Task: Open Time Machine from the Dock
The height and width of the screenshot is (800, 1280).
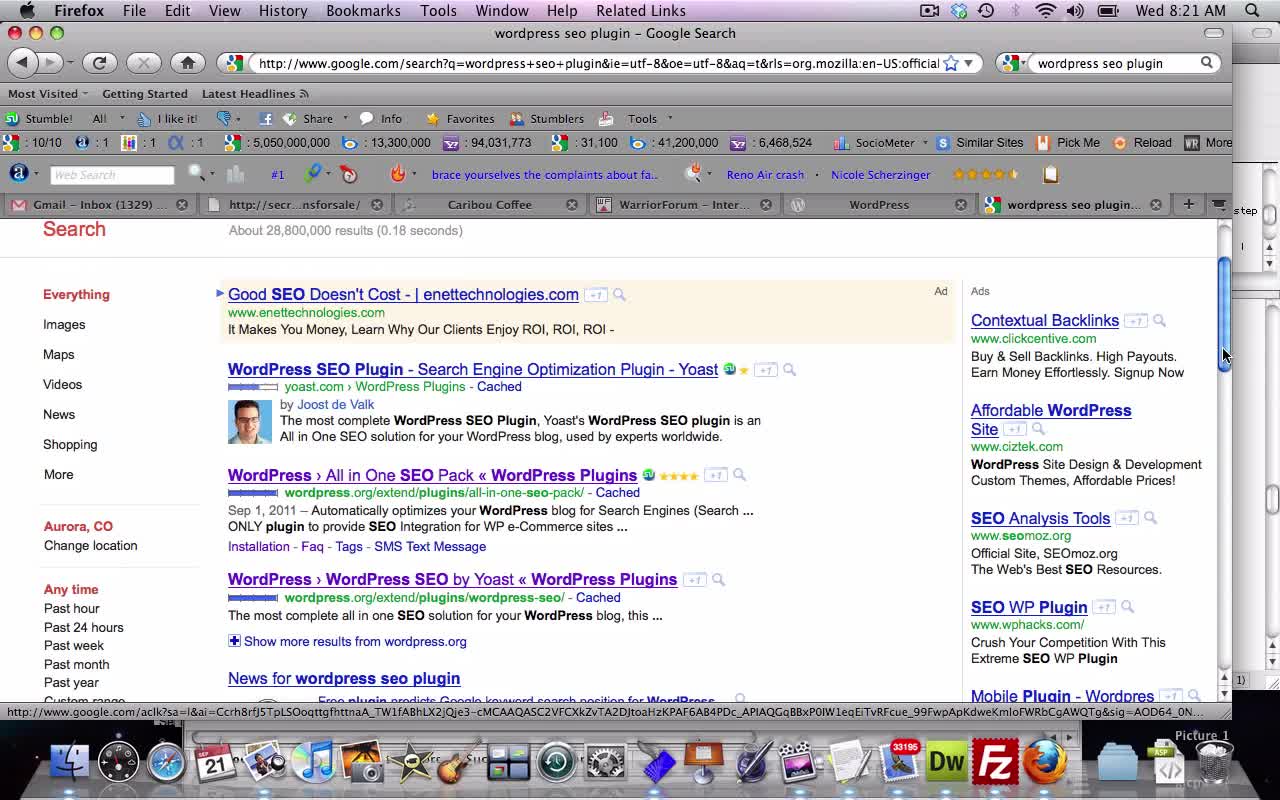Action: (x=557, y=763)
